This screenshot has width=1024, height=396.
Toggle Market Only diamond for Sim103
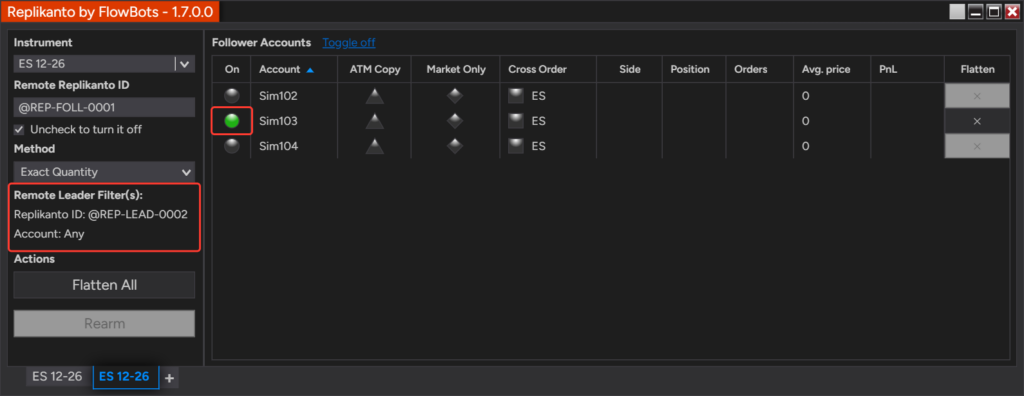[x=455, y=121]
